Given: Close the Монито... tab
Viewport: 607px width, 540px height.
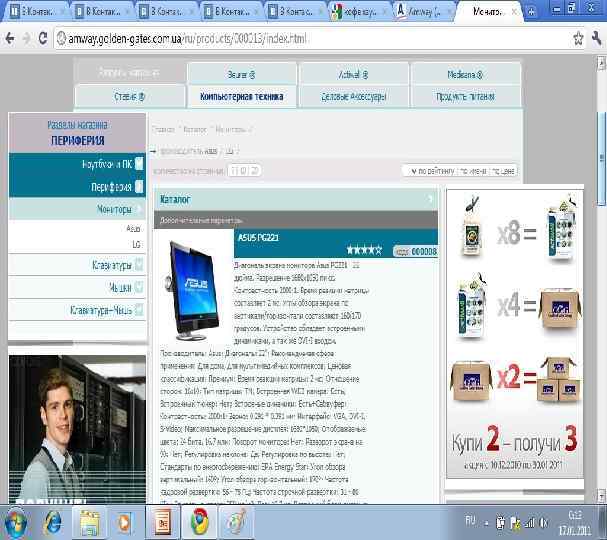Looking at the screenshot, I should [514, 12].
